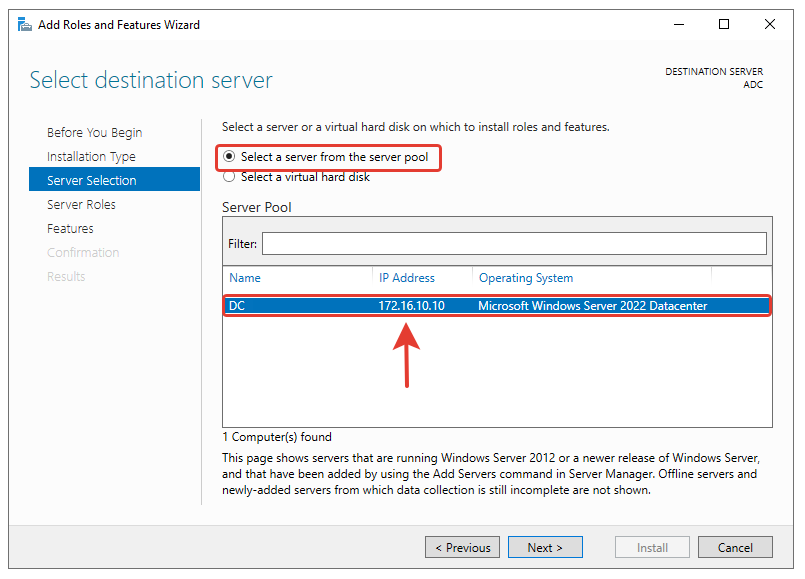Click inside the Filter text box

[514, 244]
